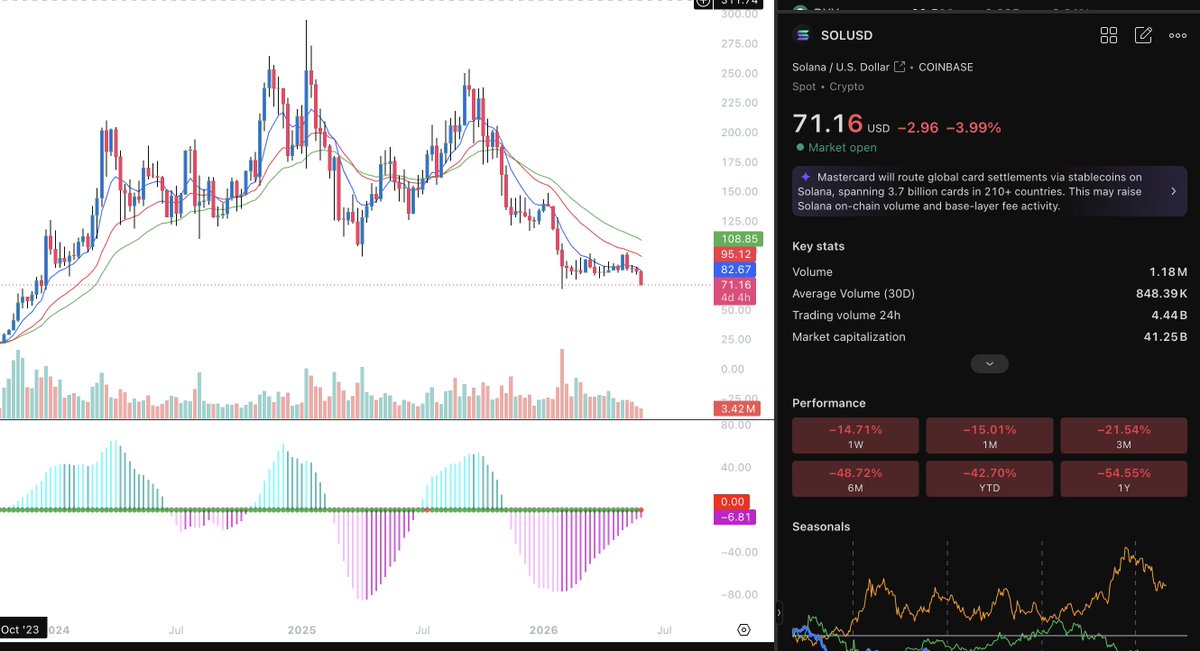Click the 3.42 M volume label
Screen dimensions: 1200x651
point(738,409)
